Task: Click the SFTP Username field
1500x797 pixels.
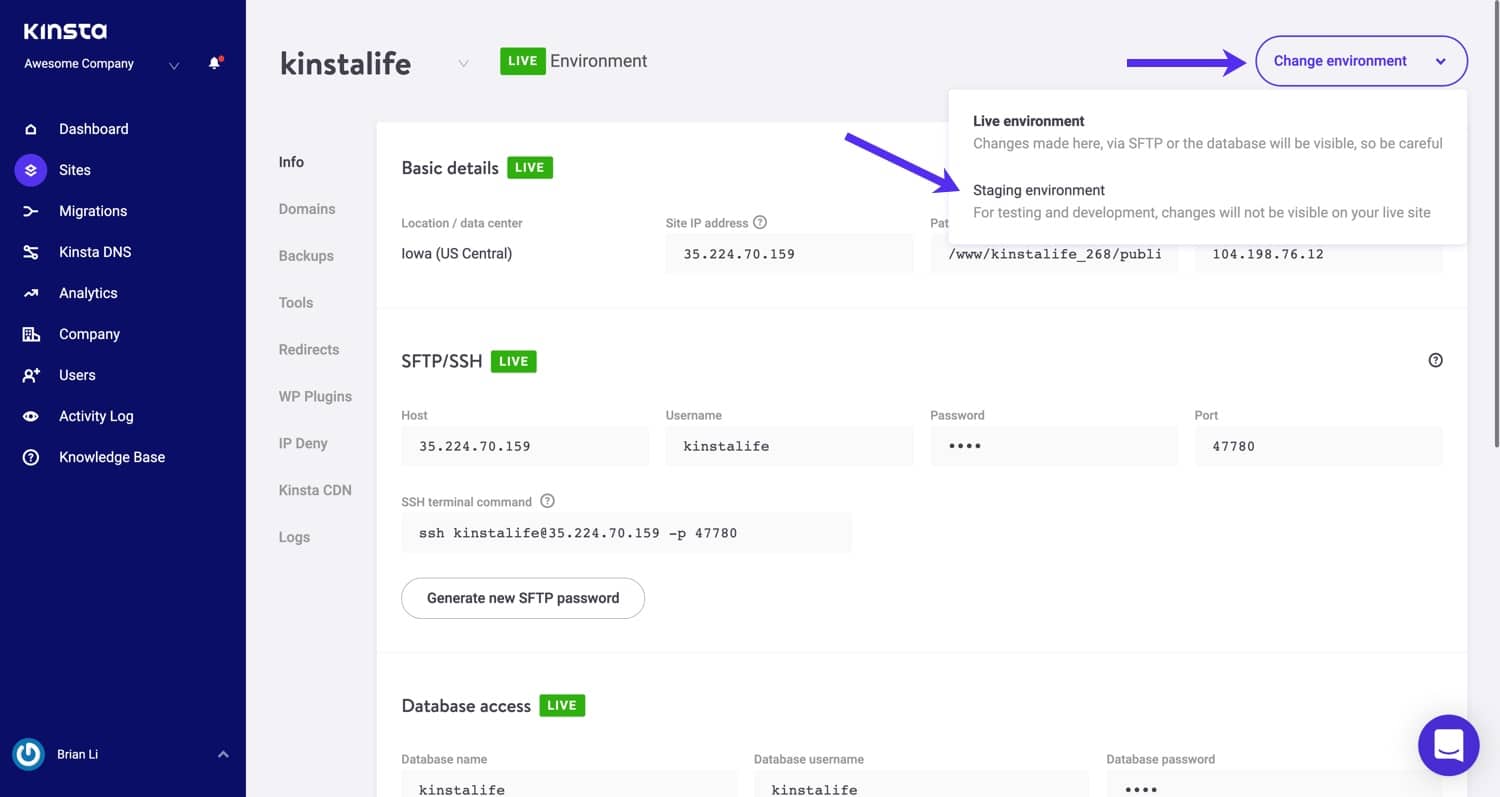Action: point(789,446)
